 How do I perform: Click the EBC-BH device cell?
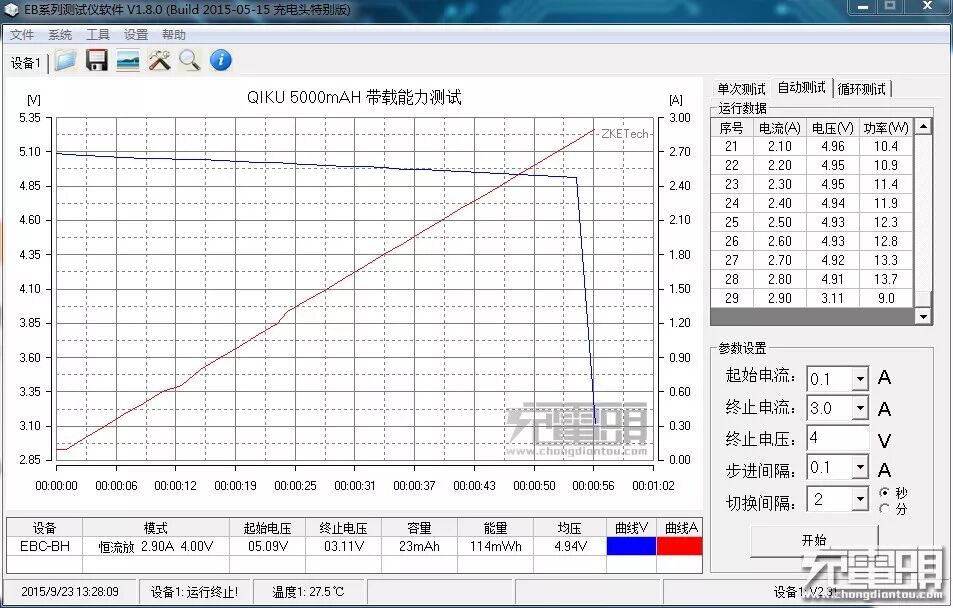[x=44, y=546]
